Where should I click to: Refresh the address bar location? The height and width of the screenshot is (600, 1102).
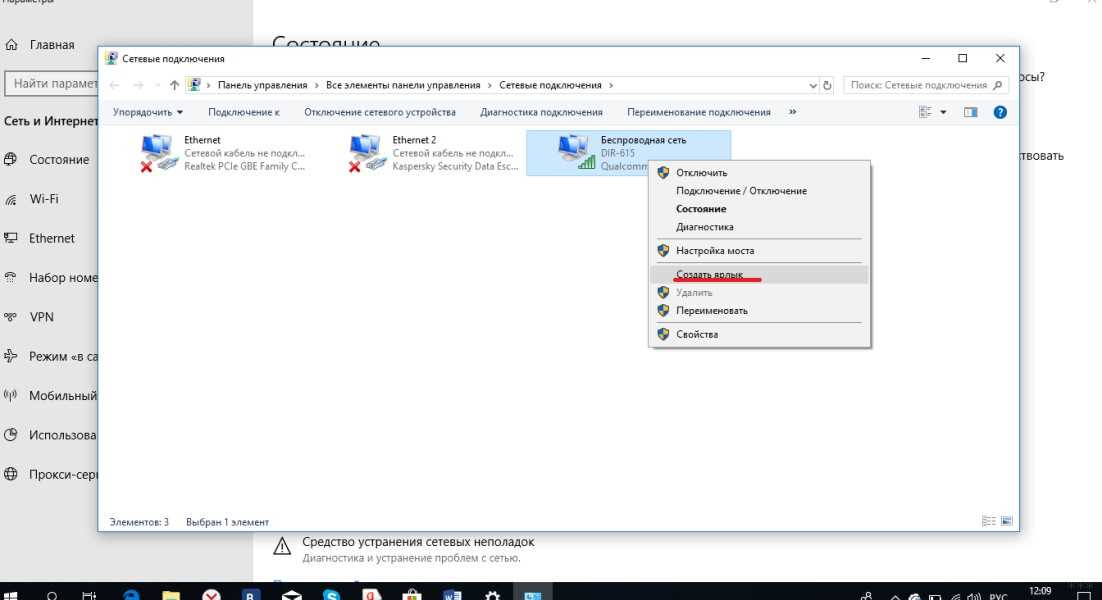coord(827,85)
